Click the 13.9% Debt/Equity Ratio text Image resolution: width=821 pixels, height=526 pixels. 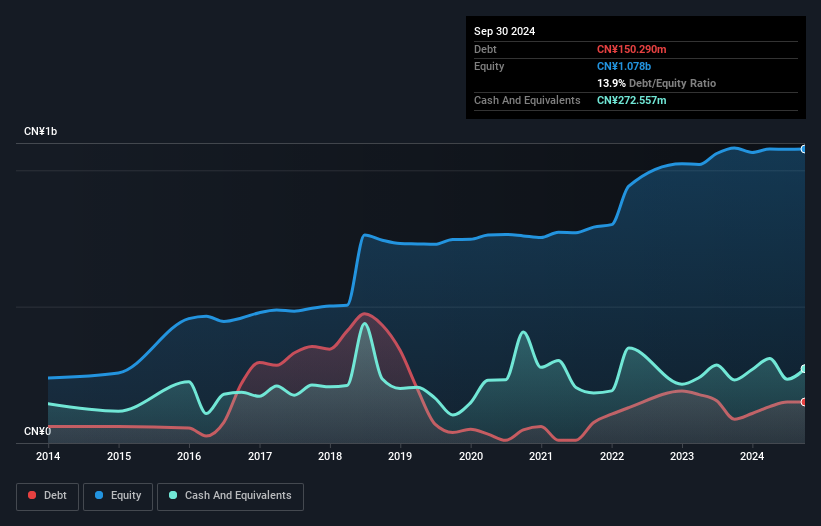pos(656,83)
